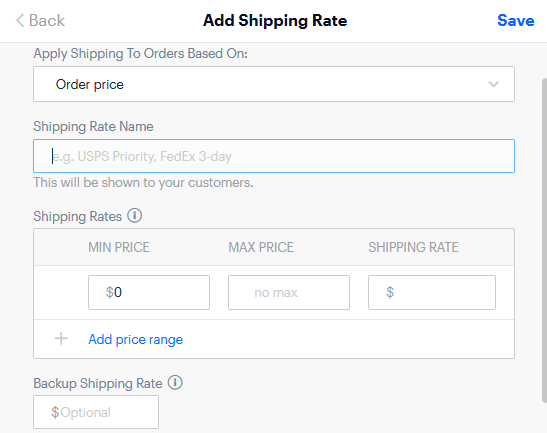This screenshot has height=433, width=547.
Task: Open info icon next to Backup Shipping Rate
Action: 175,382
